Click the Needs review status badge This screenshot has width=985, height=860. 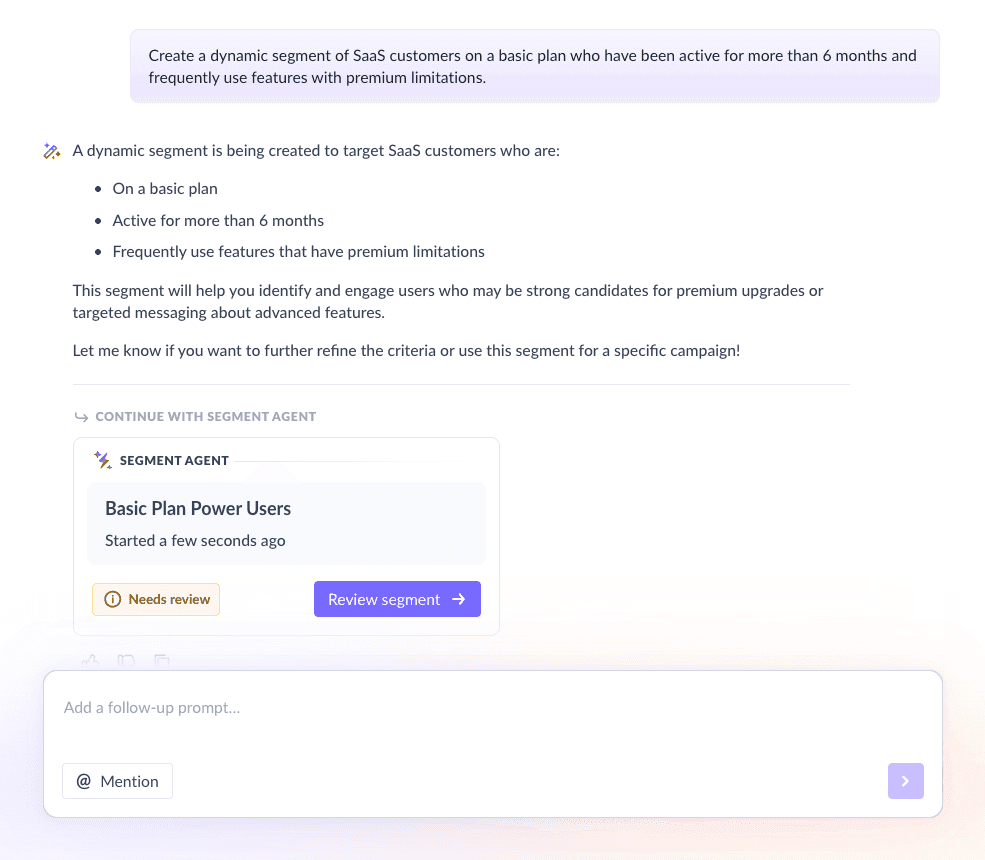click(x=156, y=599)
